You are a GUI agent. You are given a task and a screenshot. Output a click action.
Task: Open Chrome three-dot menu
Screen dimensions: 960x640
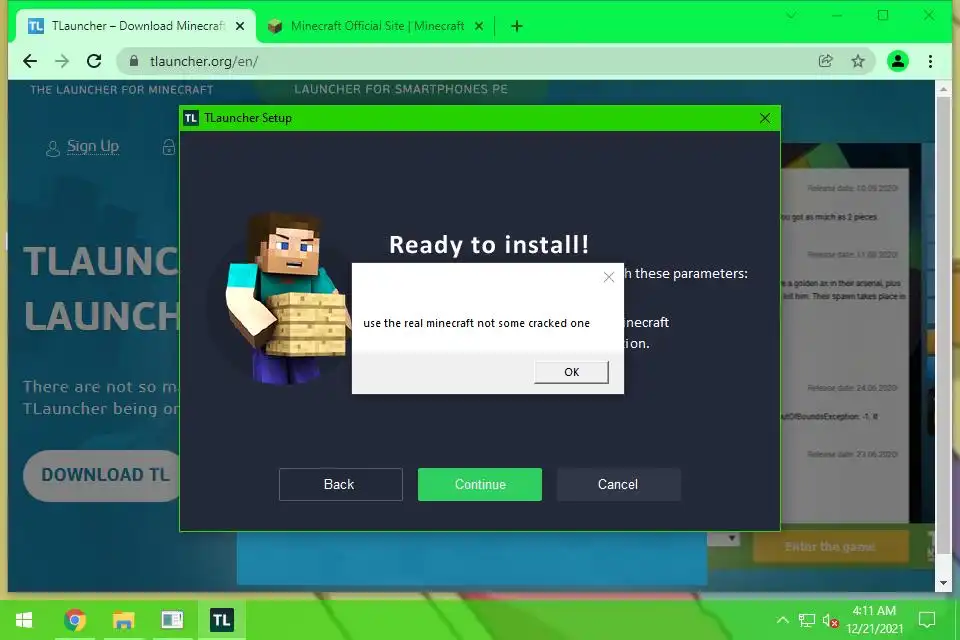pos(930,61)
